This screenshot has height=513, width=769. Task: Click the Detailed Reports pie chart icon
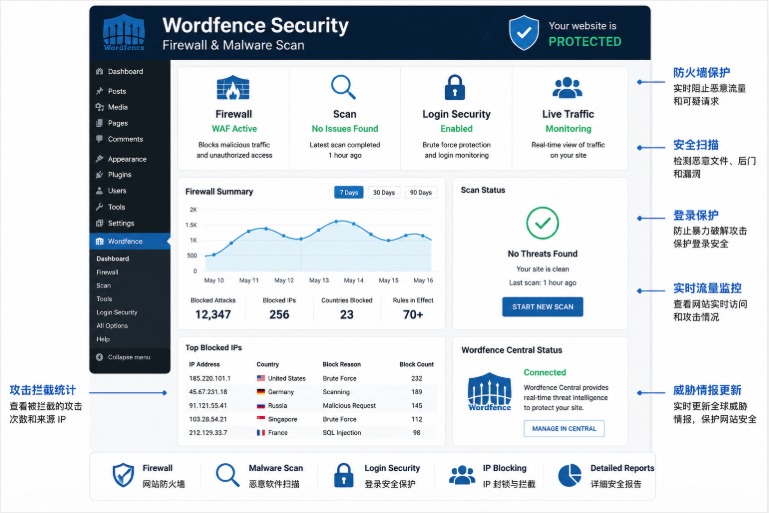[x=569, y=475]
